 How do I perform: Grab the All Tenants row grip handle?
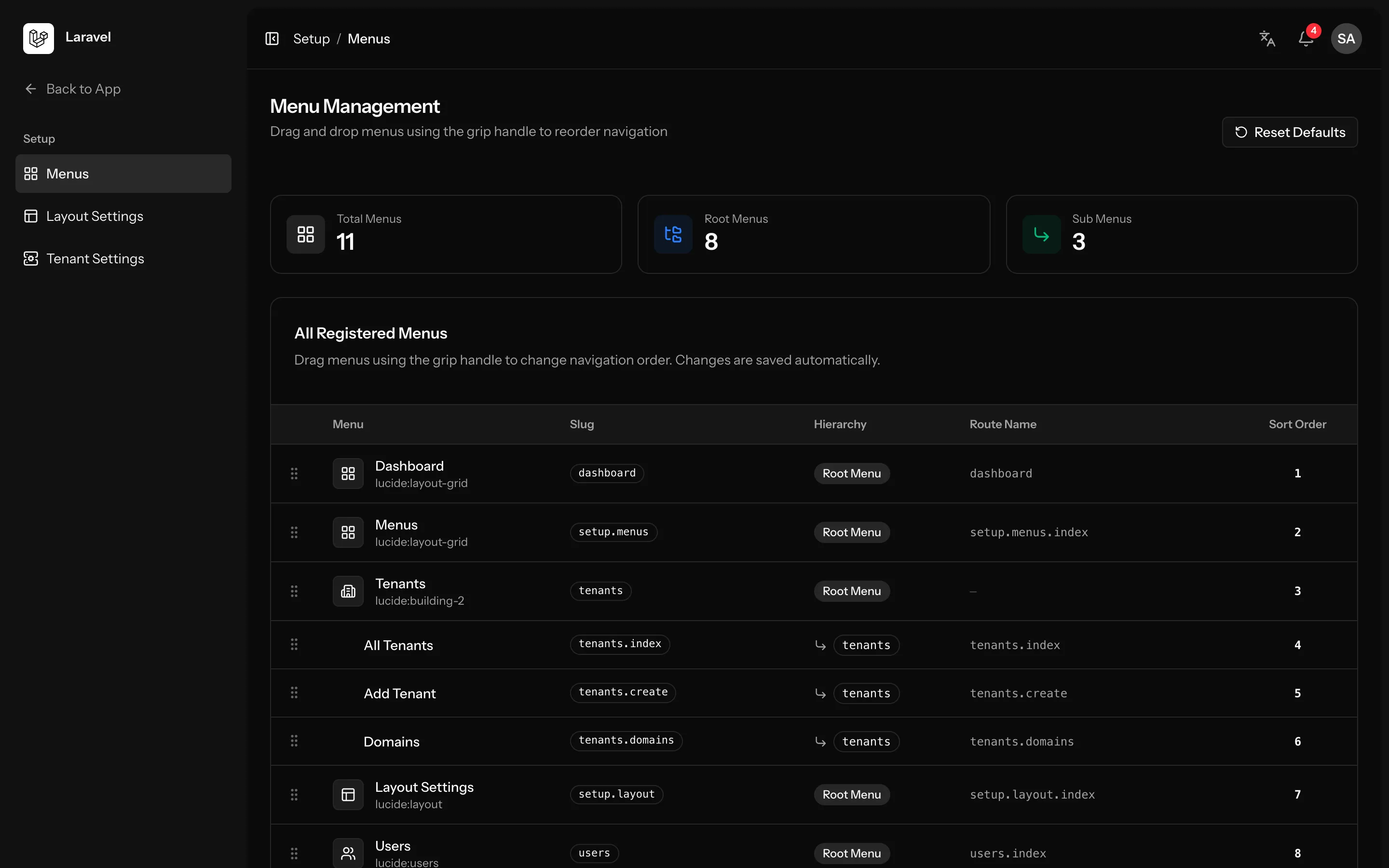[295, 644]
